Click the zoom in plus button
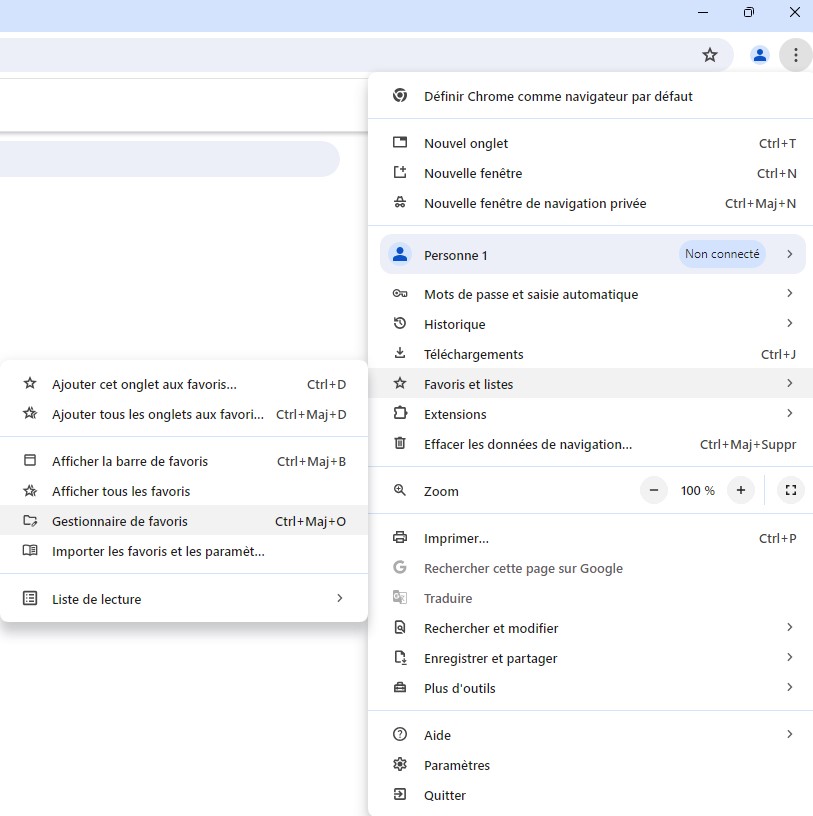This screenshot has height=816, width=813. [x=740, y=491]
